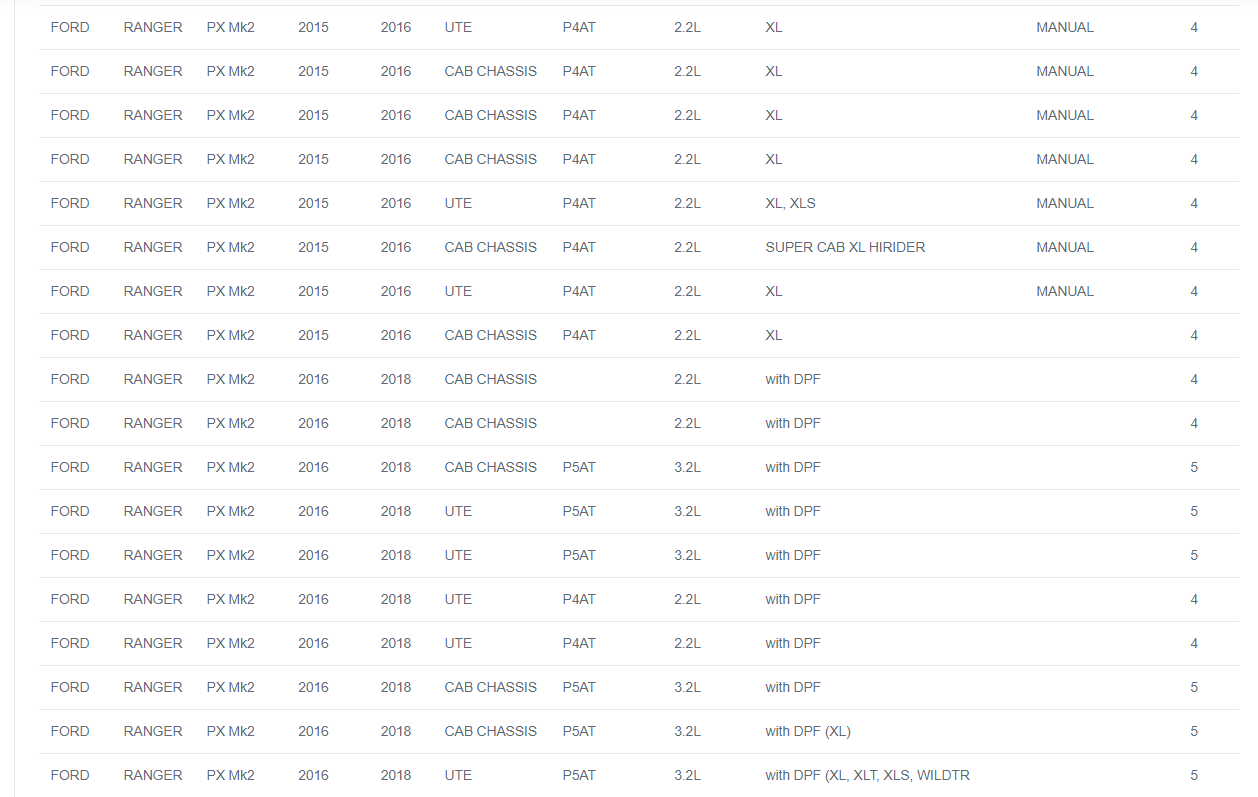
Task: Click MANUAL in the 'XL, XLS' row
Action: click(1065, 203)
